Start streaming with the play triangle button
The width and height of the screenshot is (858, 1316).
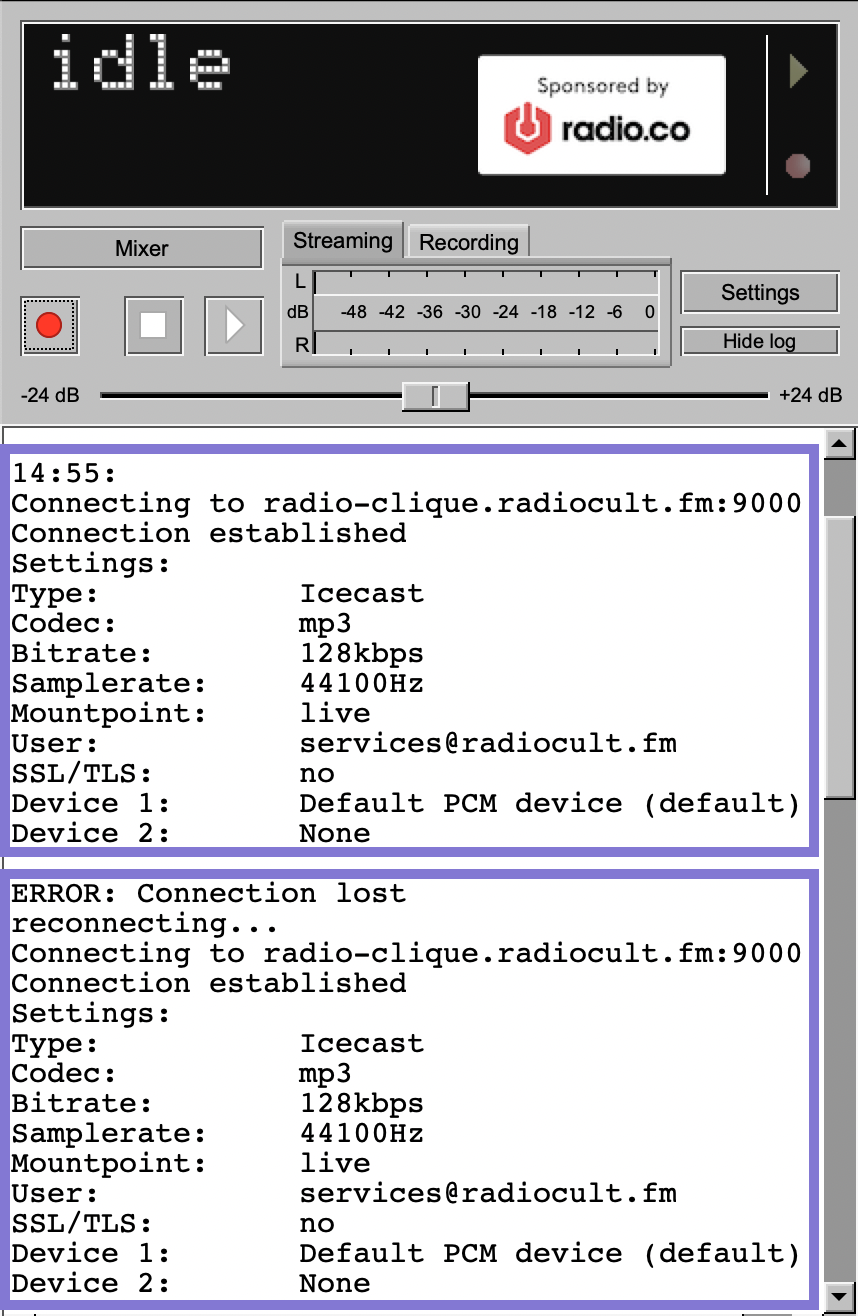pos(234,325)
